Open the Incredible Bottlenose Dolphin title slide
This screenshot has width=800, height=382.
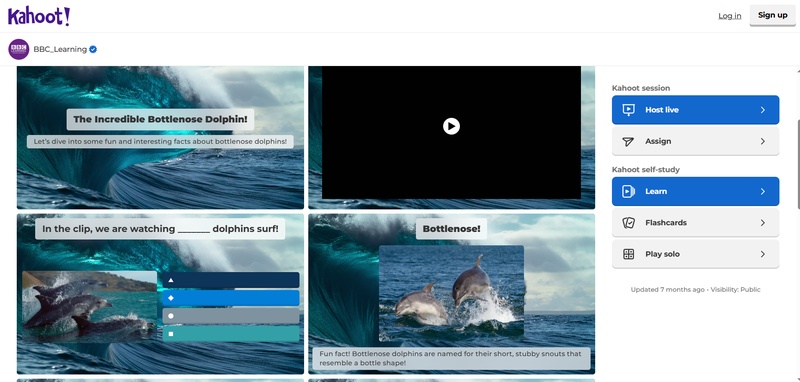[160, 137]
